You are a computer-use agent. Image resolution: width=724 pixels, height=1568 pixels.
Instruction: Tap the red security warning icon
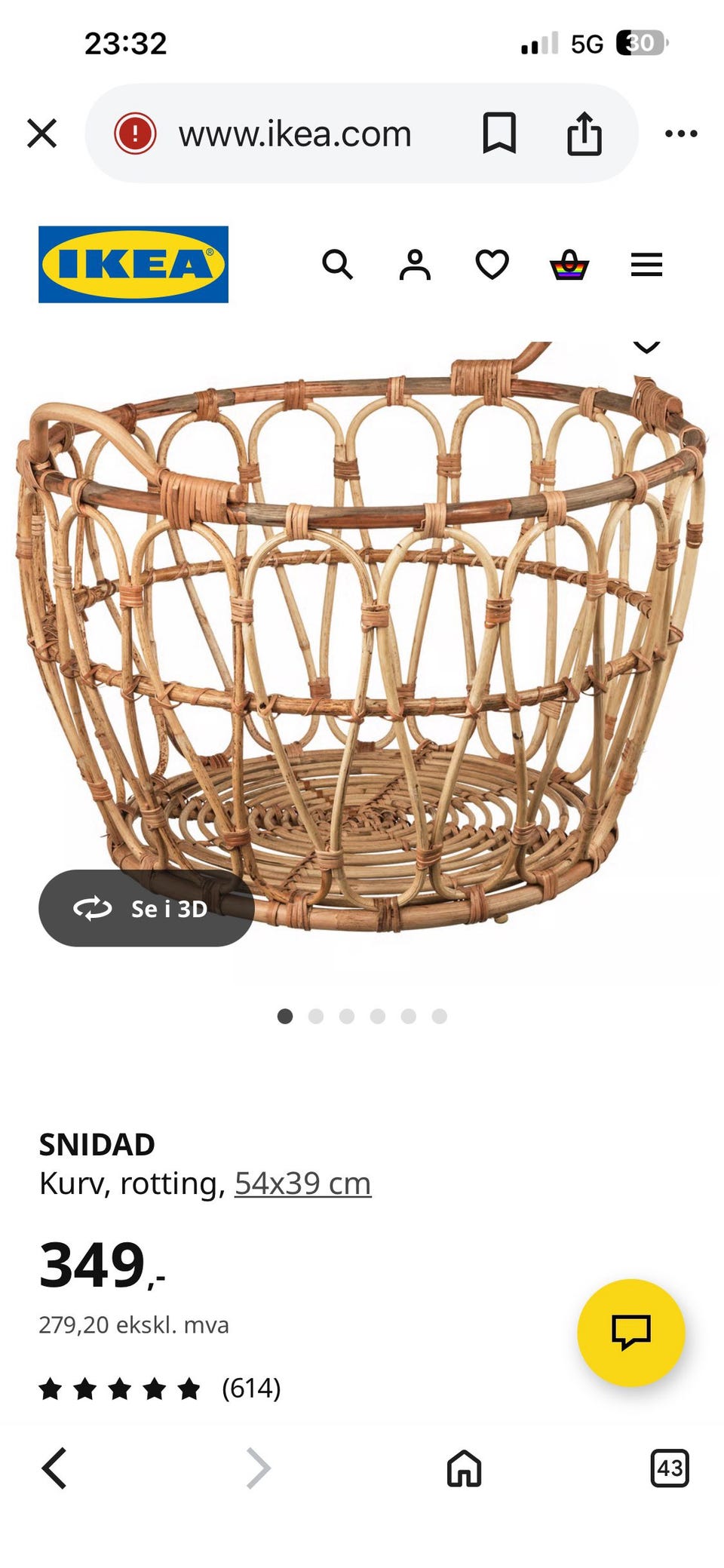pyautogui.click(x=135, y=133)
